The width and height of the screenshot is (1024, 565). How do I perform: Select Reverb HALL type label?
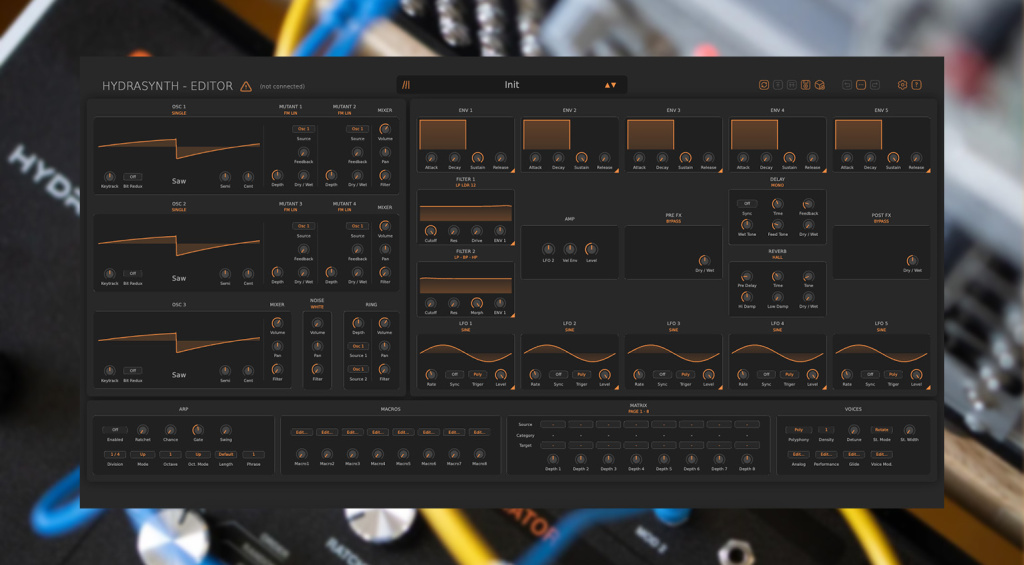777,257
